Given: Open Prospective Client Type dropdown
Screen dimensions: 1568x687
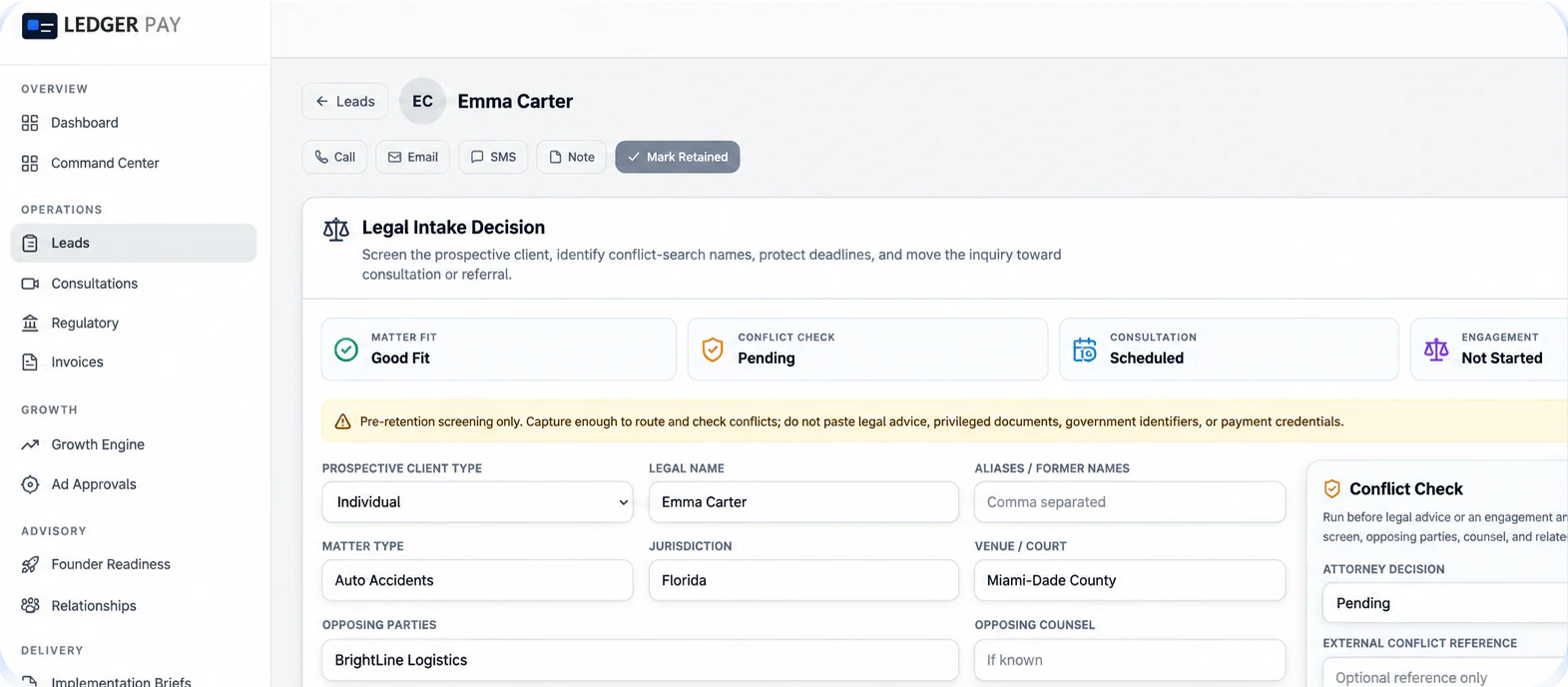Looking at the screenshot, I should (x=477, y=502).
